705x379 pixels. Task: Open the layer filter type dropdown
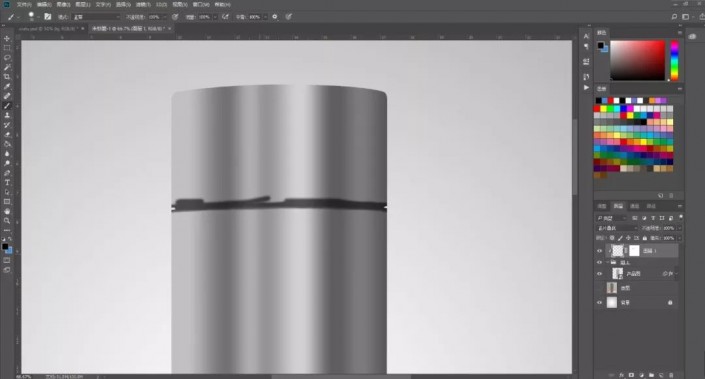611,218
